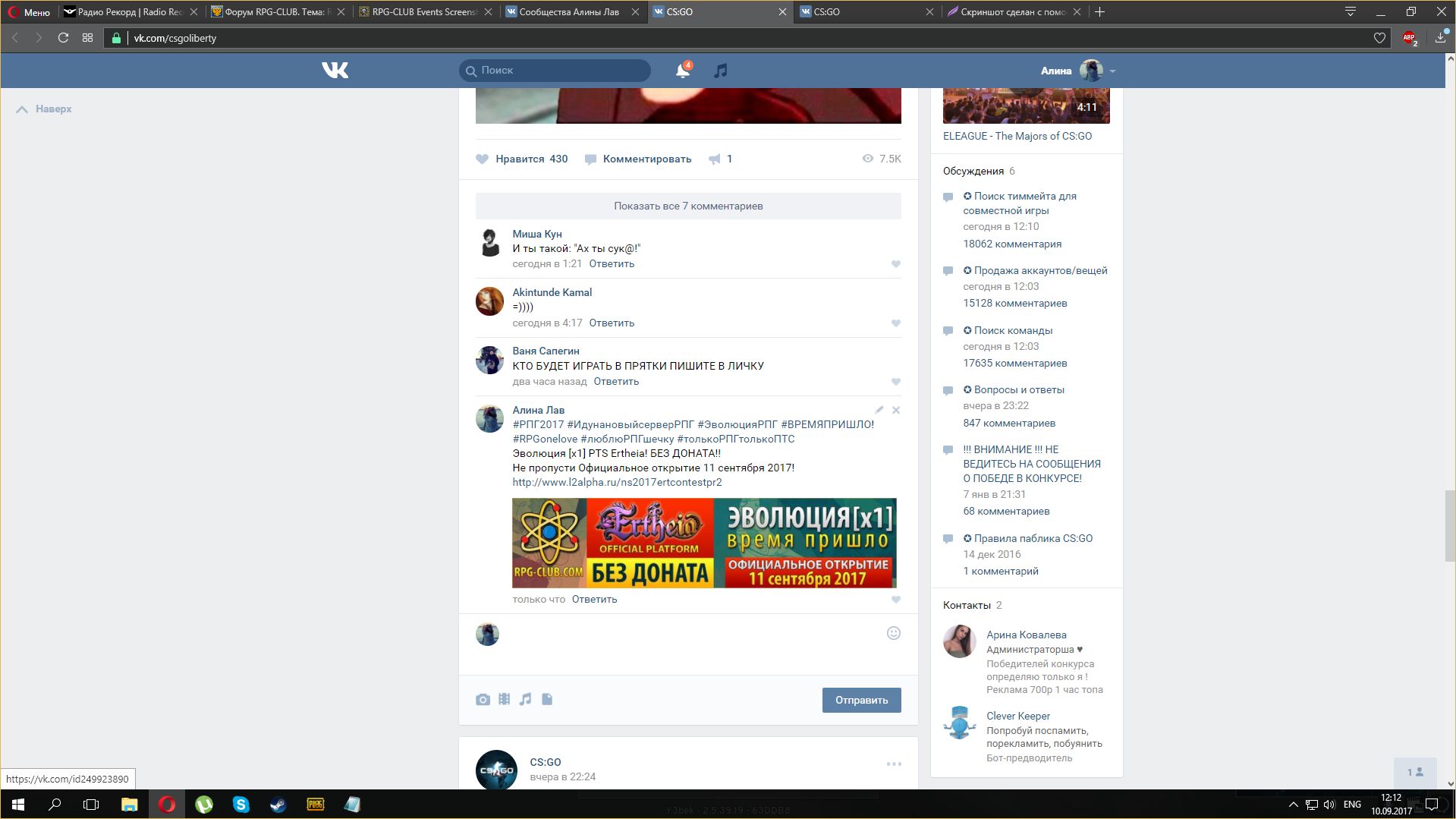Attach a video using the film icon

505,699
